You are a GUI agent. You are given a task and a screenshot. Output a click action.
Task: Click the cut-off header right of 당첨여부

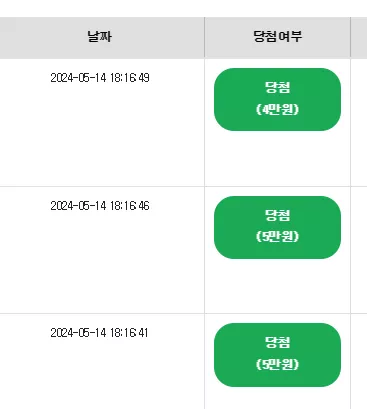[359, 37]
